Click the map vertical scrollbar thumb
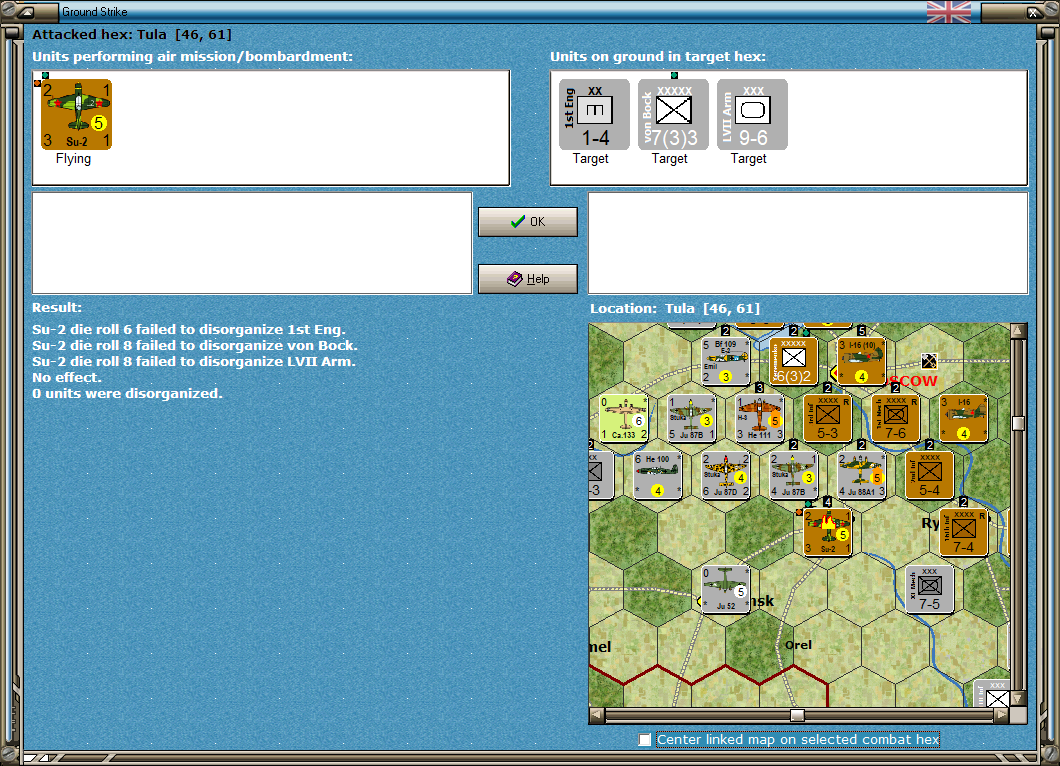 click(1018, 423)
